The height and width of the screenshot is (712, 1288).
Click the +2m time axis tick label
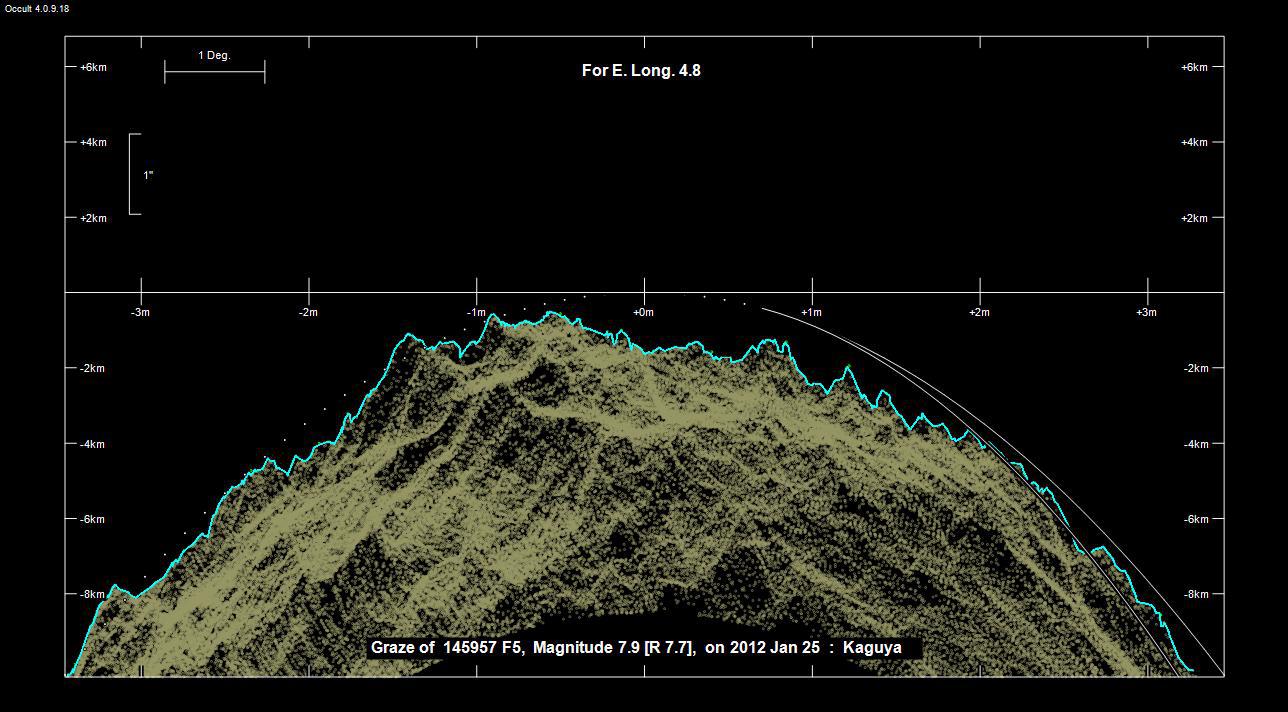[979, 312]
